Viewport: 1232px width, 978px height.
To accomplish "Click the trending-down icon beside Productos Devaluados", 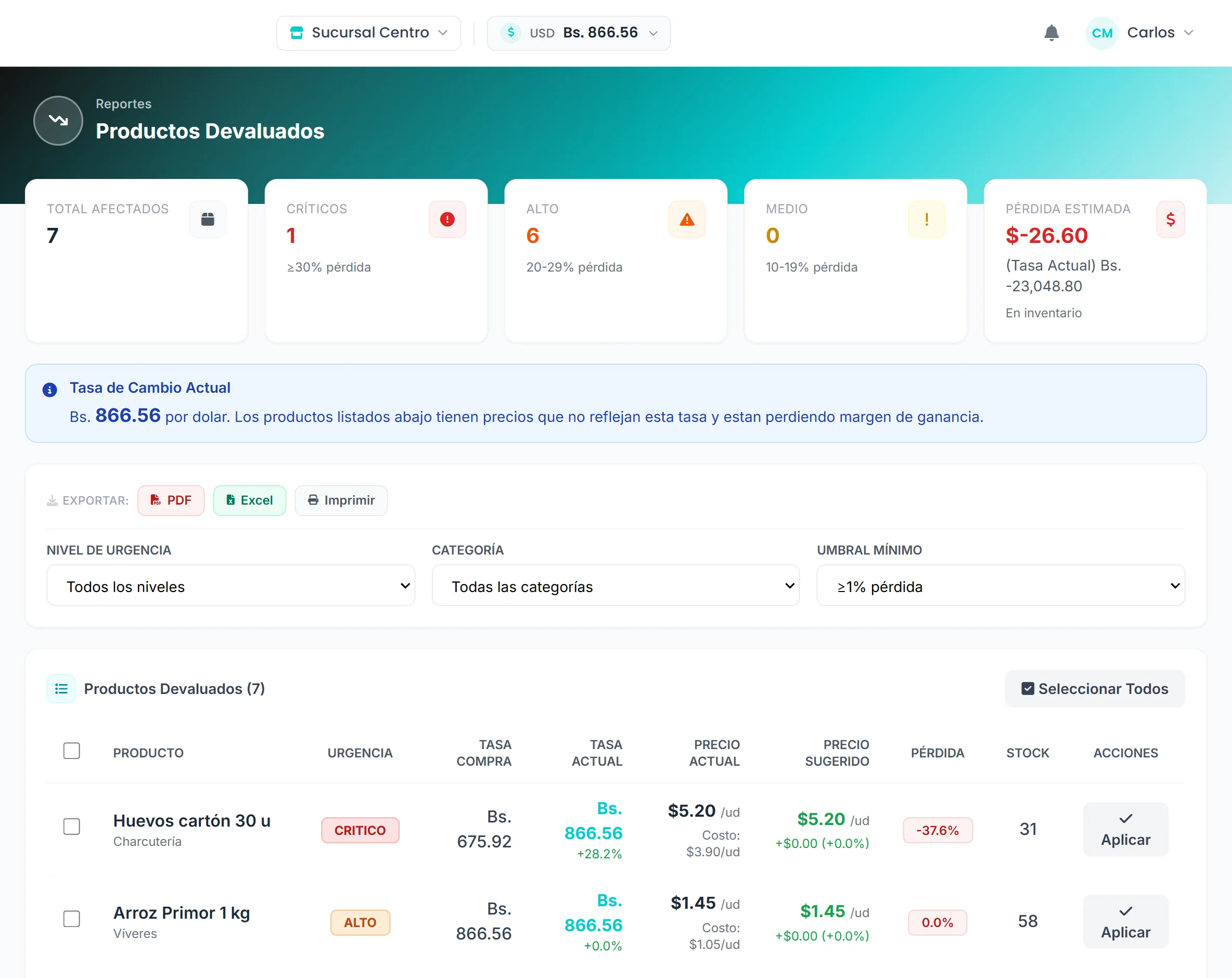I will coord(58,121).
